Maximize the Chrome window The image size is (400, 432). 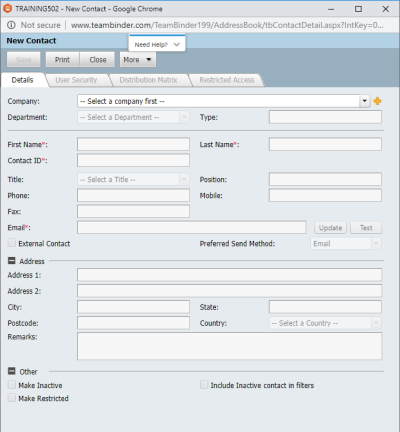(x=358, y=9)
